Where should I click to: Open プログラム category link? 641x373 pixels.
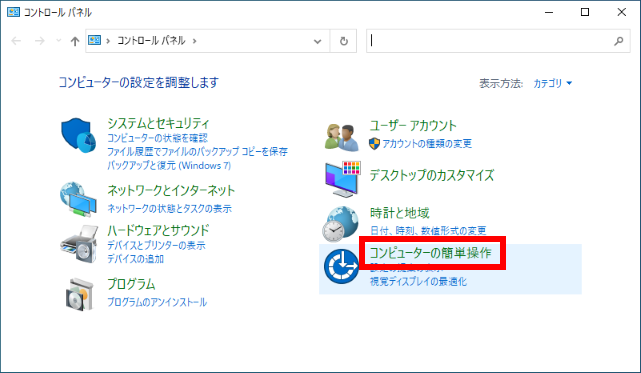click(x=131, y=284)
